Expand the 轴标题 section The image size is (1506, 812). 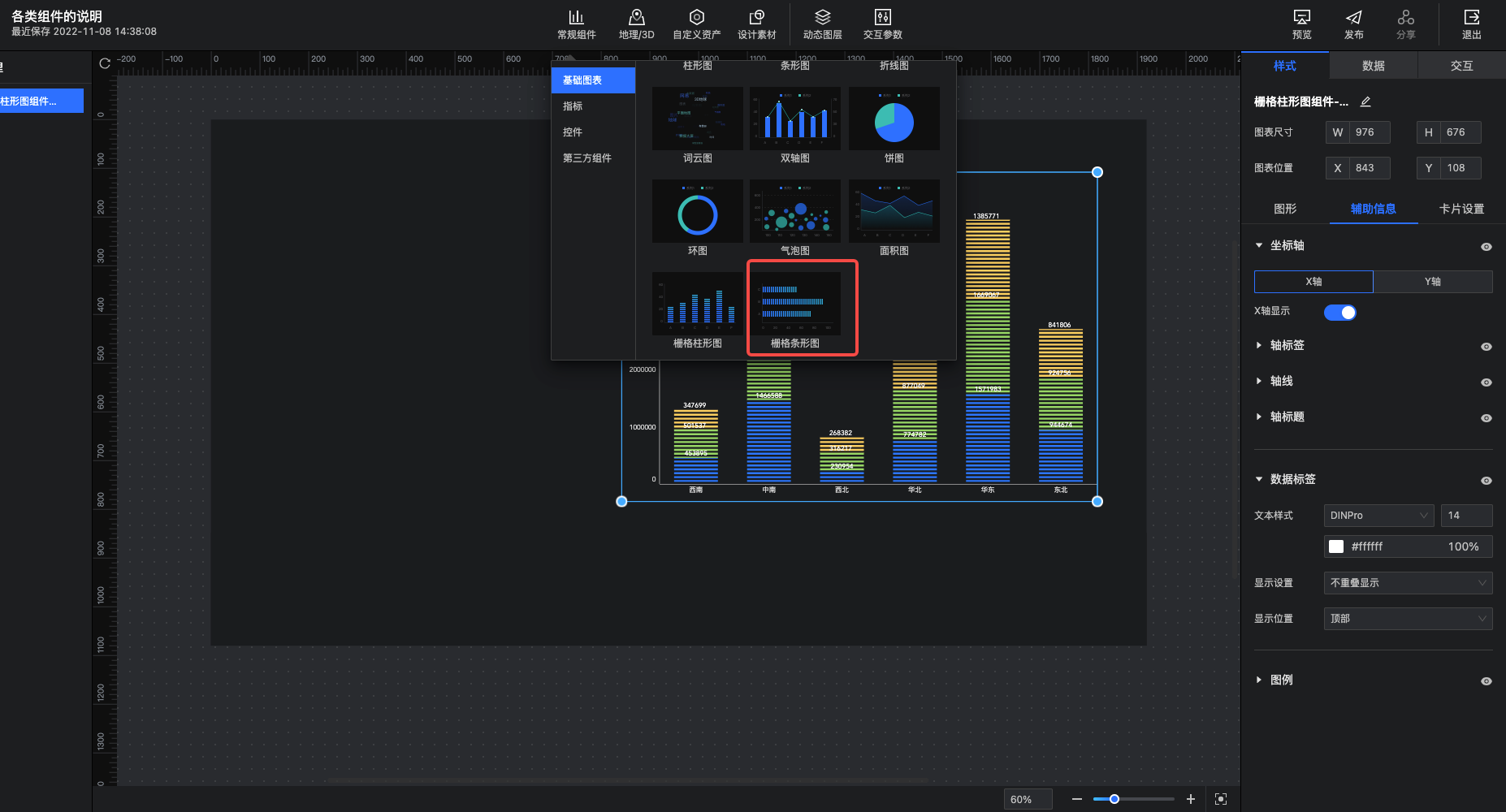[1259, 417]
